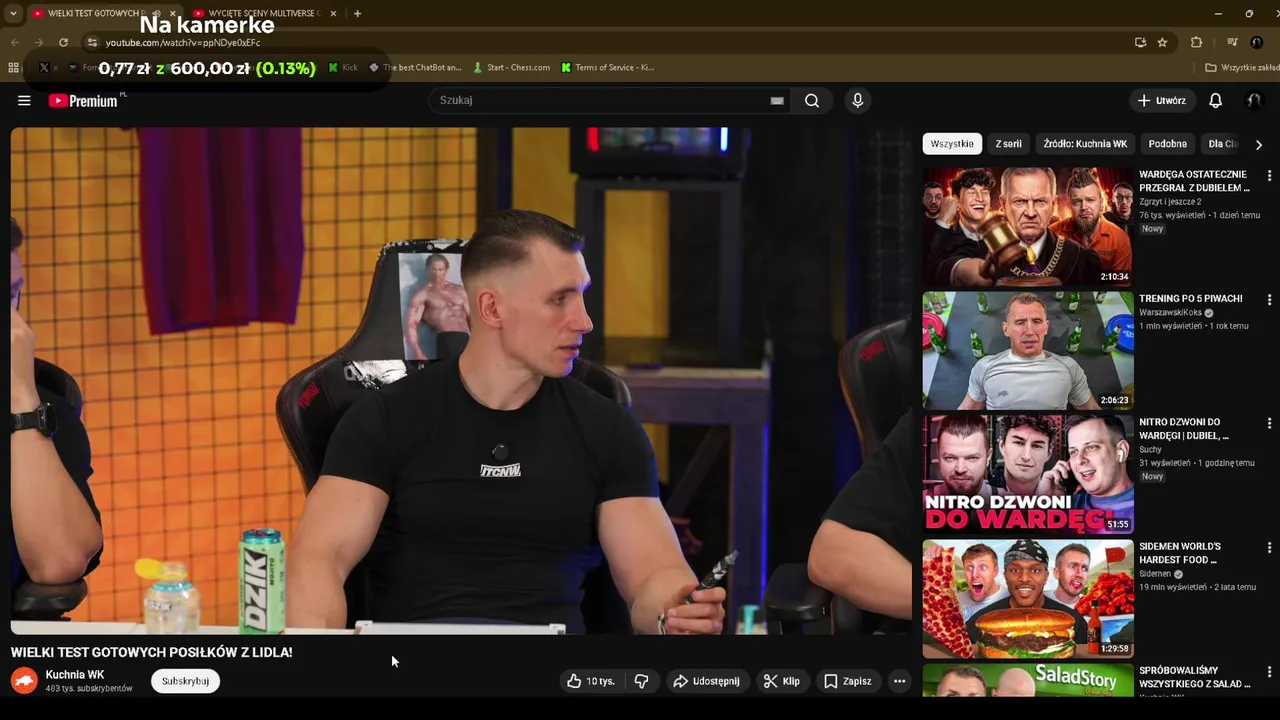Click the browser address bar URL
This screenshot has height=720, width=1280.
click(x=183, y=43)
